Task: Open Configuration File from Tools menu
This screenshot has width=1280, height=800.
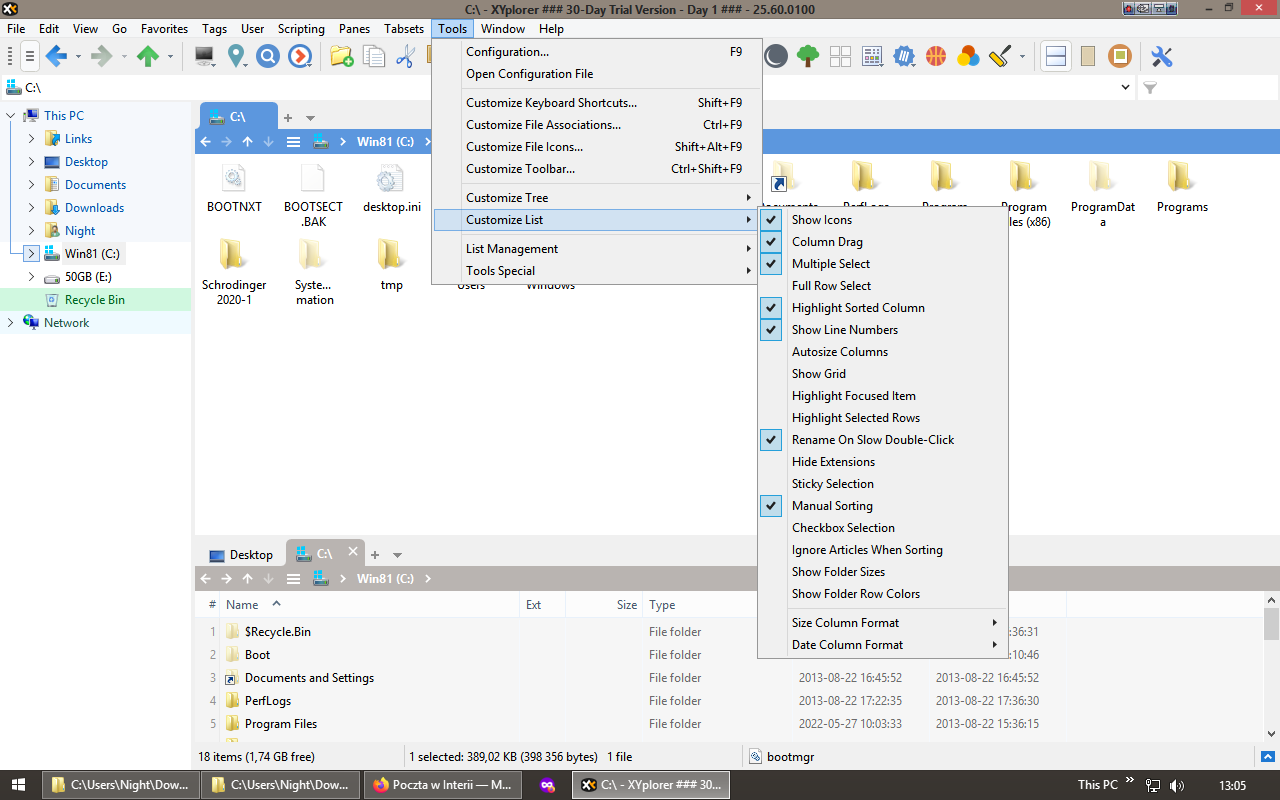Action: pyautogui.click(x=531, y=73)
